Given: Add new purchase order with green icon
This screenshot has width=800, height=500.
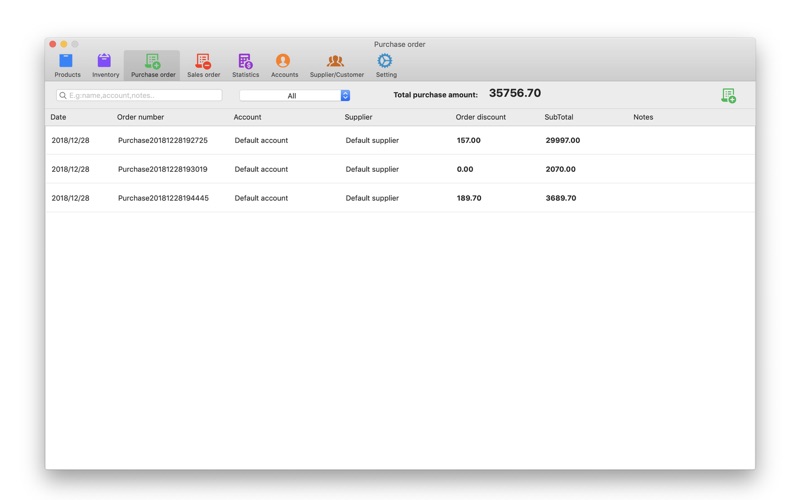Looking at the screenshot, I should tap(728, 95).
